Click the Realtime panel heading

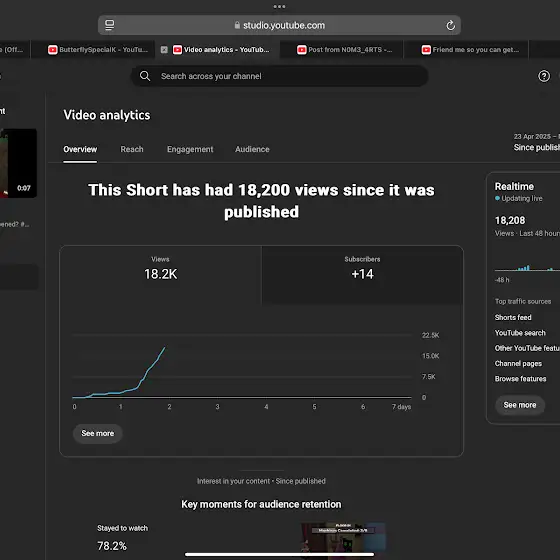pos(514,186)
